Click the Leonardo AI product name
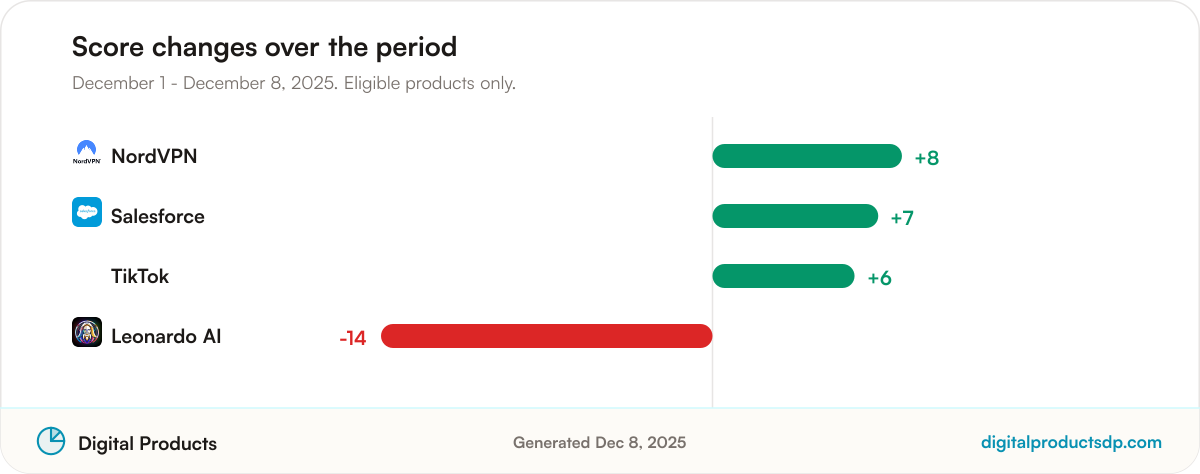The height and width of the screenshot is (474, 1200). (166, 336)
